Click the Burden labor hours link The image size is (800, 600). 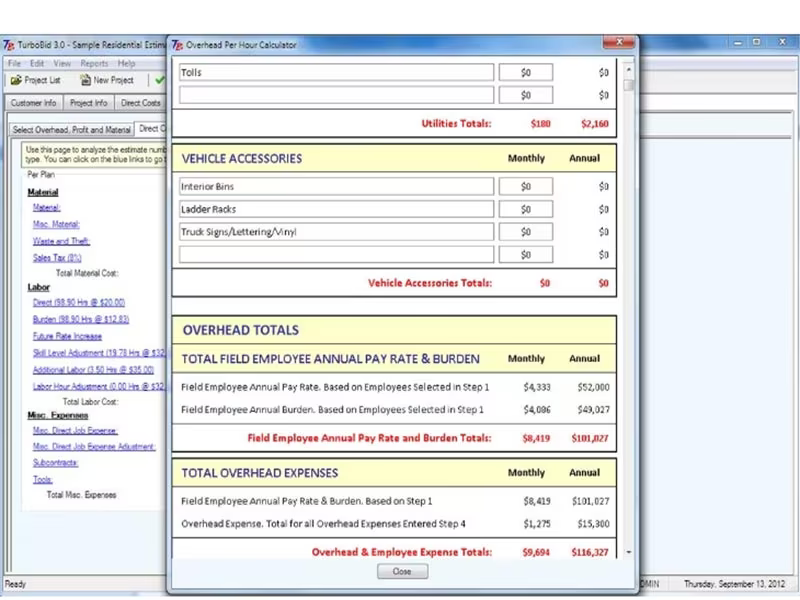[x=81, y=319]
